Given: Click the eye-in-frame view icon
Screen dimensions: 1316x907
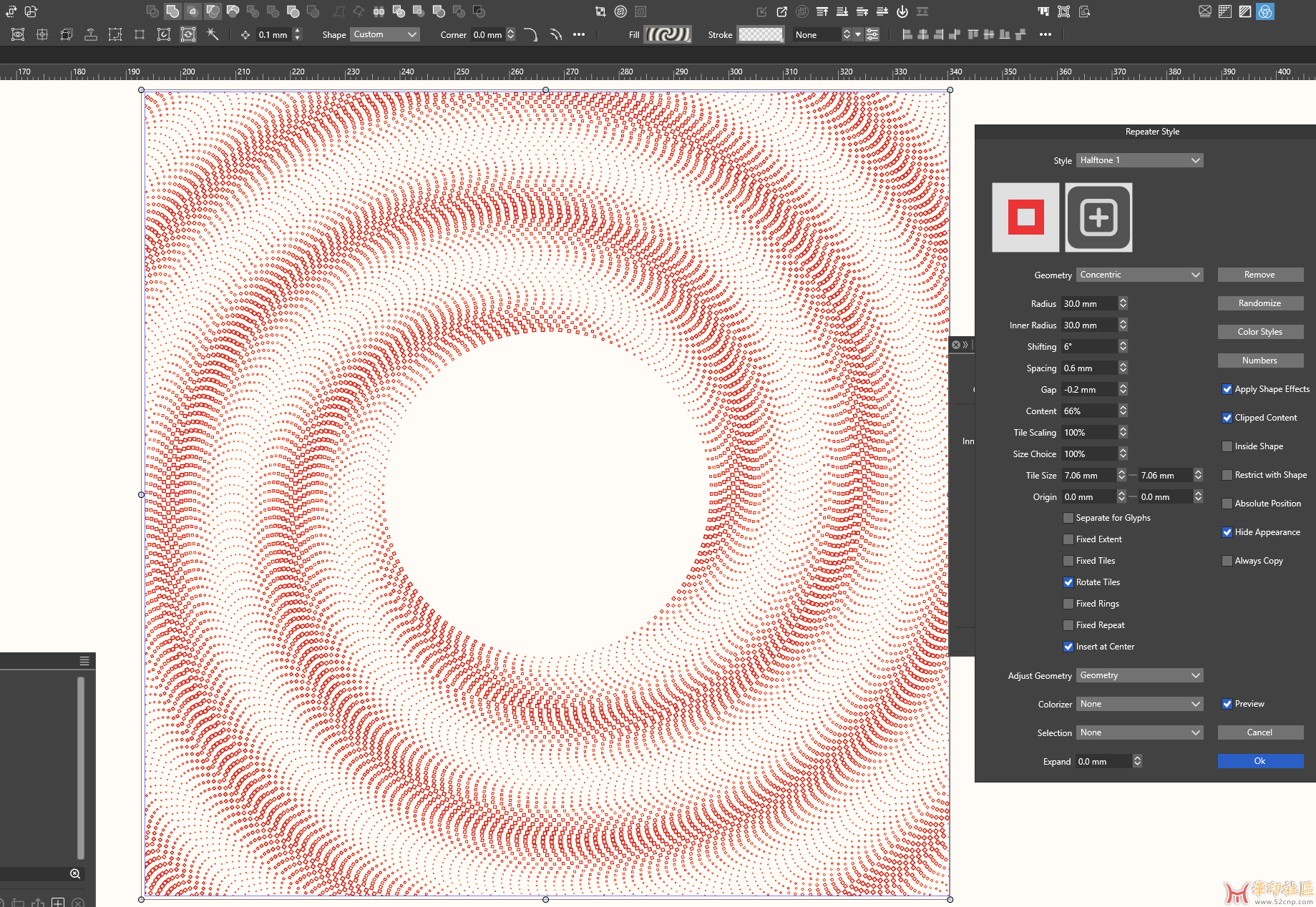Looking at the screenshot, I should click(x=18, y=34).
